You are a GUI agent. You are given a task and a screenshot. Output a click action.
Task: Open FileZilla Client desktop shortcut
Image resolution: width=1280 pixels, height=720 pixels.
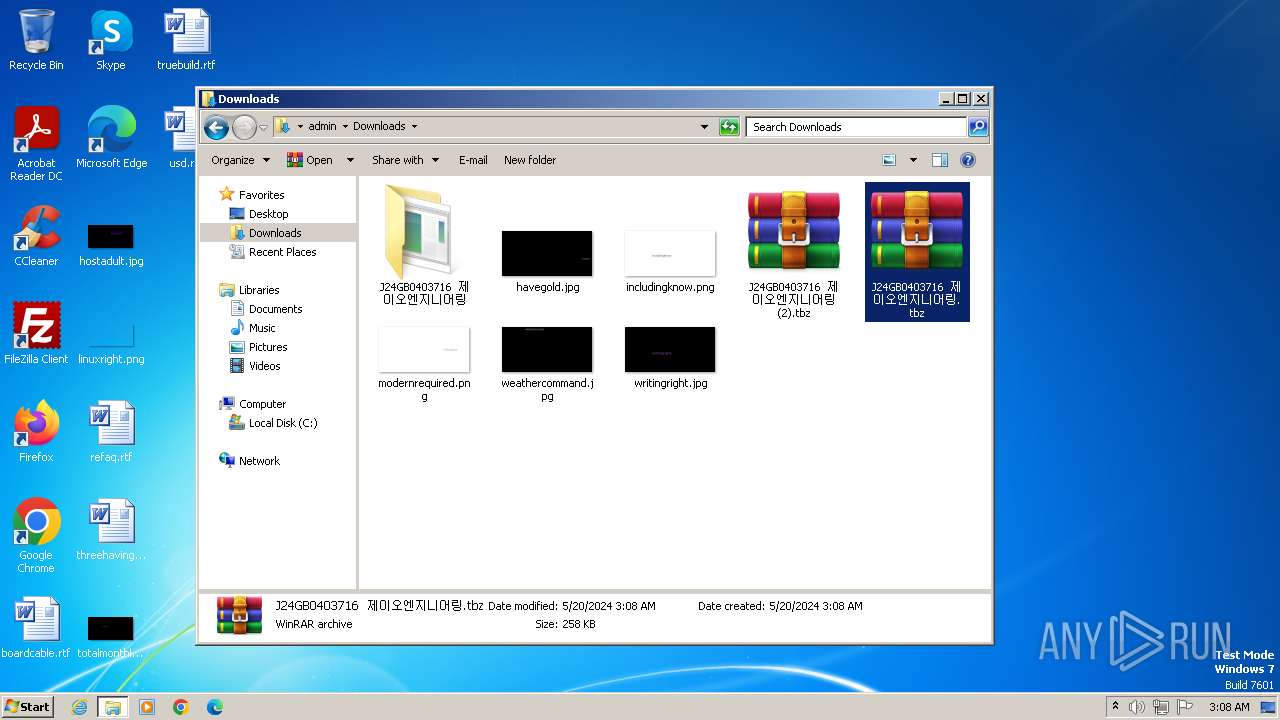(36, 333)
